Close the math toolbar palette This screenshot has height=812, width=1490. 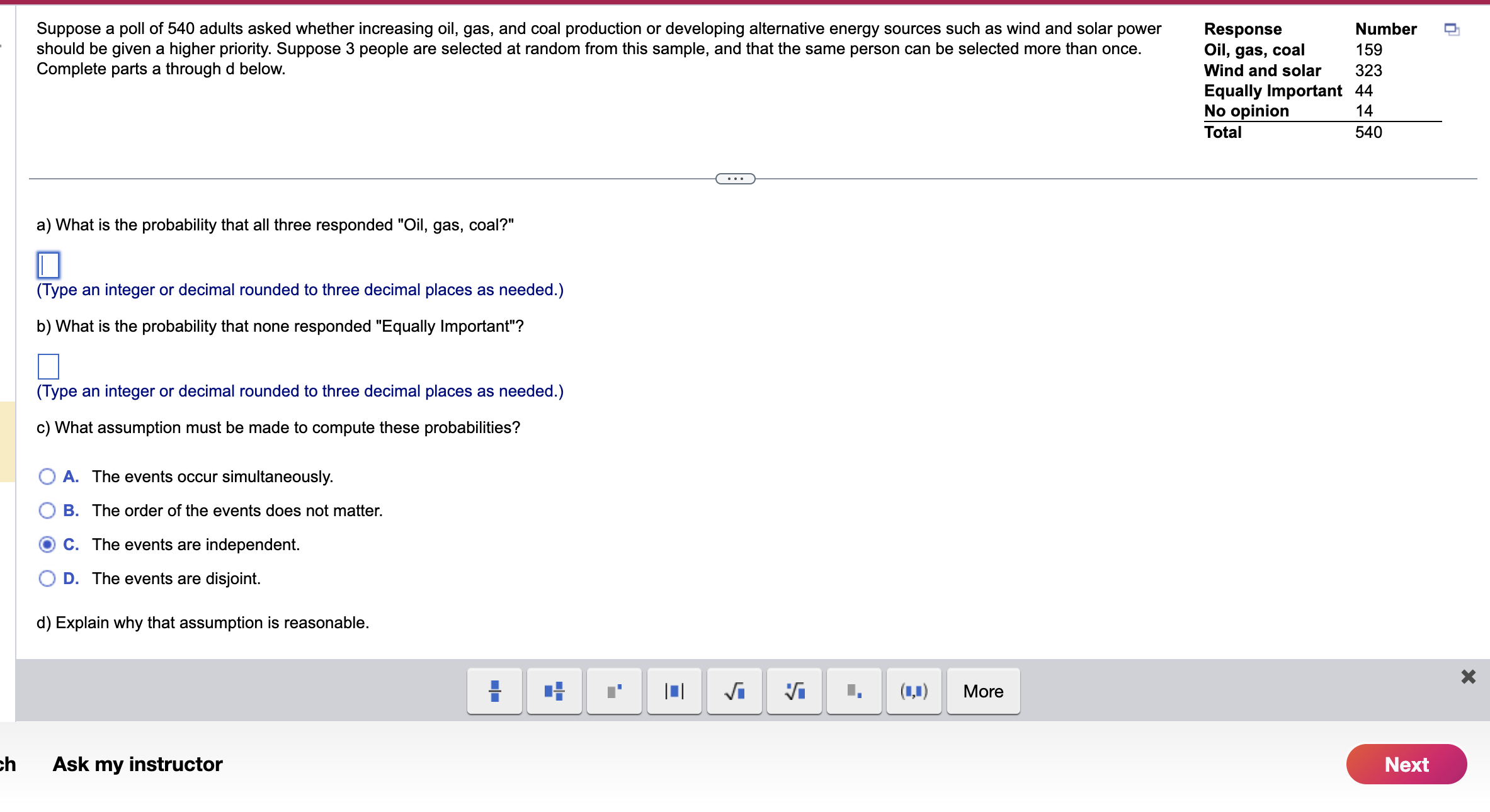pyautogui.click(x=1468, y=677)
